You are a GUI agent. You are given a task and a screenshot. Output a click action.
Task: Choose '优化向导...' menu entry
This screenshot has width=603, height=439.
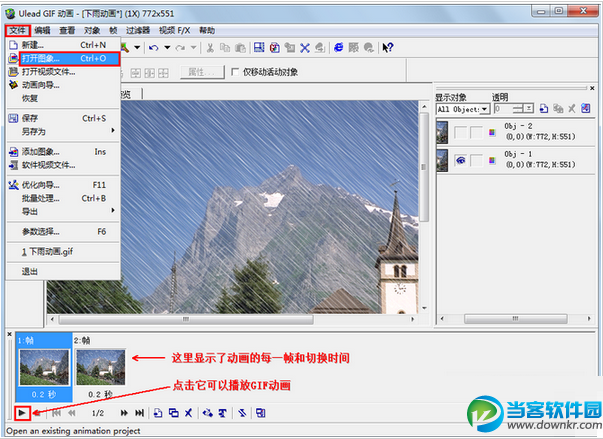pyautogui.click(x=63, y=185)
